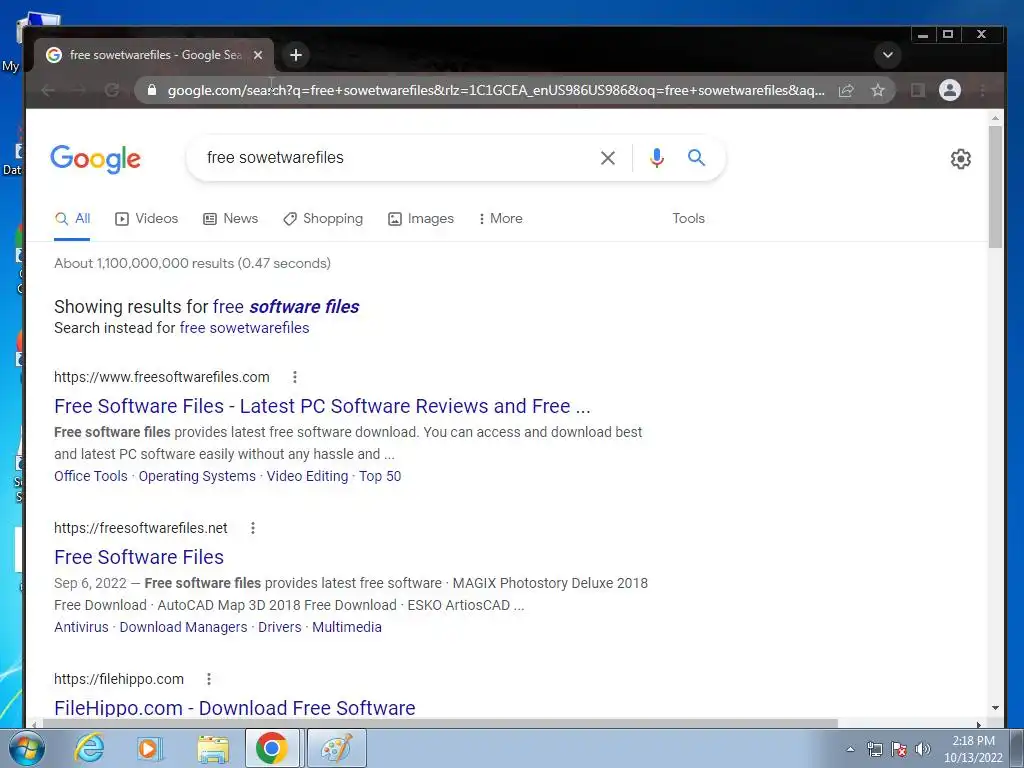The width and height of the screenshot is (1024, 768).
Task: Open search Tools
Action: (688, 218)
